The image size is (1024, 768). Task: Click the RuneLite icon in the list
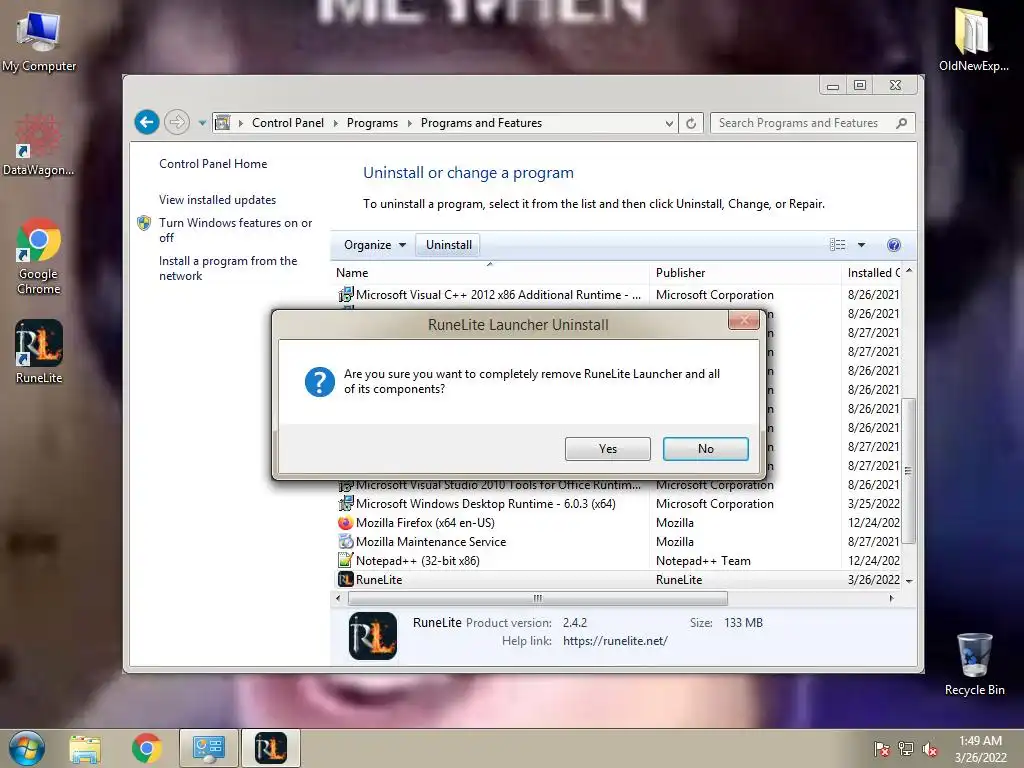tap(345, 579)
